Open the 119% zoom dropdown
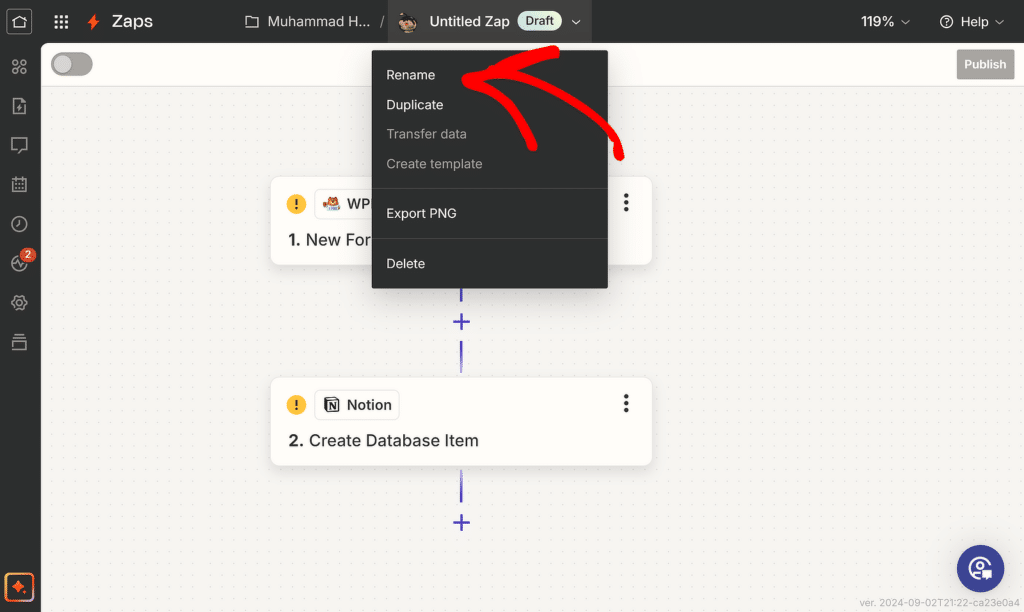 click(x=885, y=22)
